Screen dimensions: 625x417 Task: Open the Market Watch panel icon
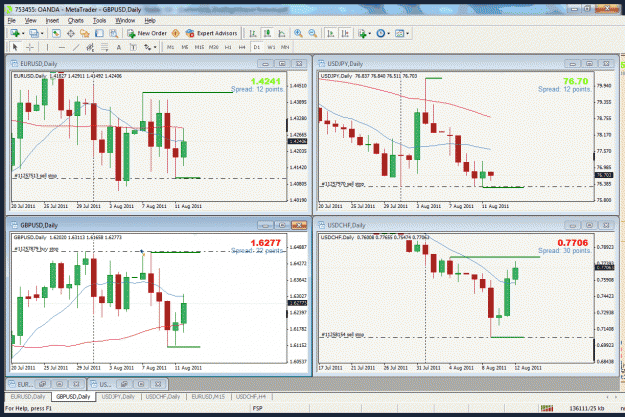(56, 33)
